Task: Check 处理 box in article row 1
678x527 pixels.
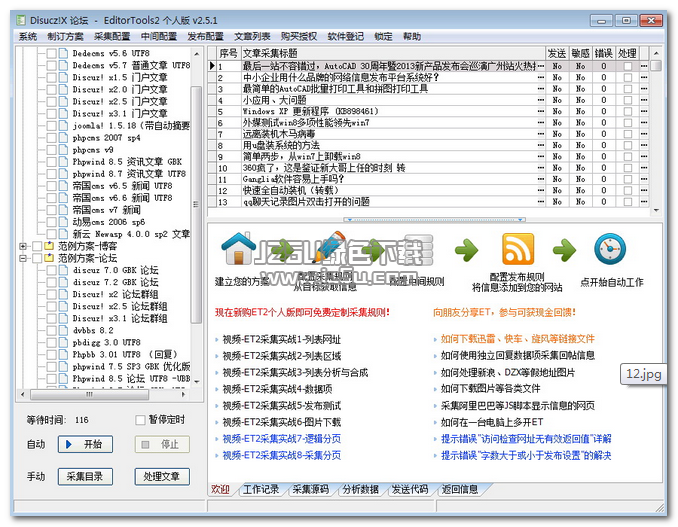Action: pyautogui.click(x=627, y=66)
